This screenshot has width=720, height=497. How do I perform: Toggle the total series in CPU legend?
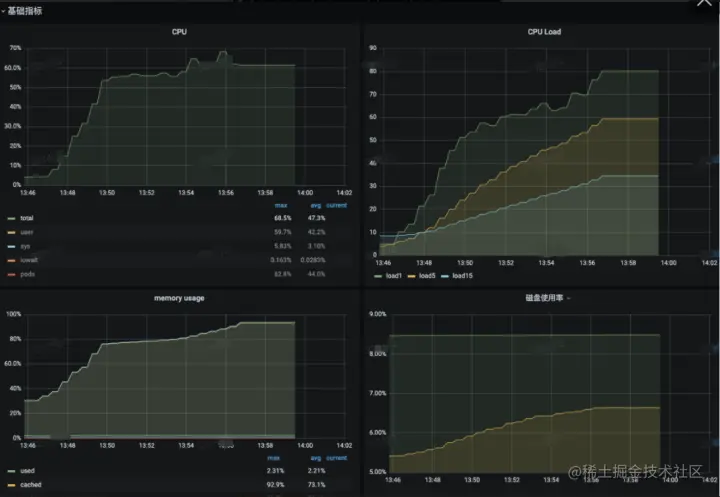pyautogui.click(x=27, y=218)
